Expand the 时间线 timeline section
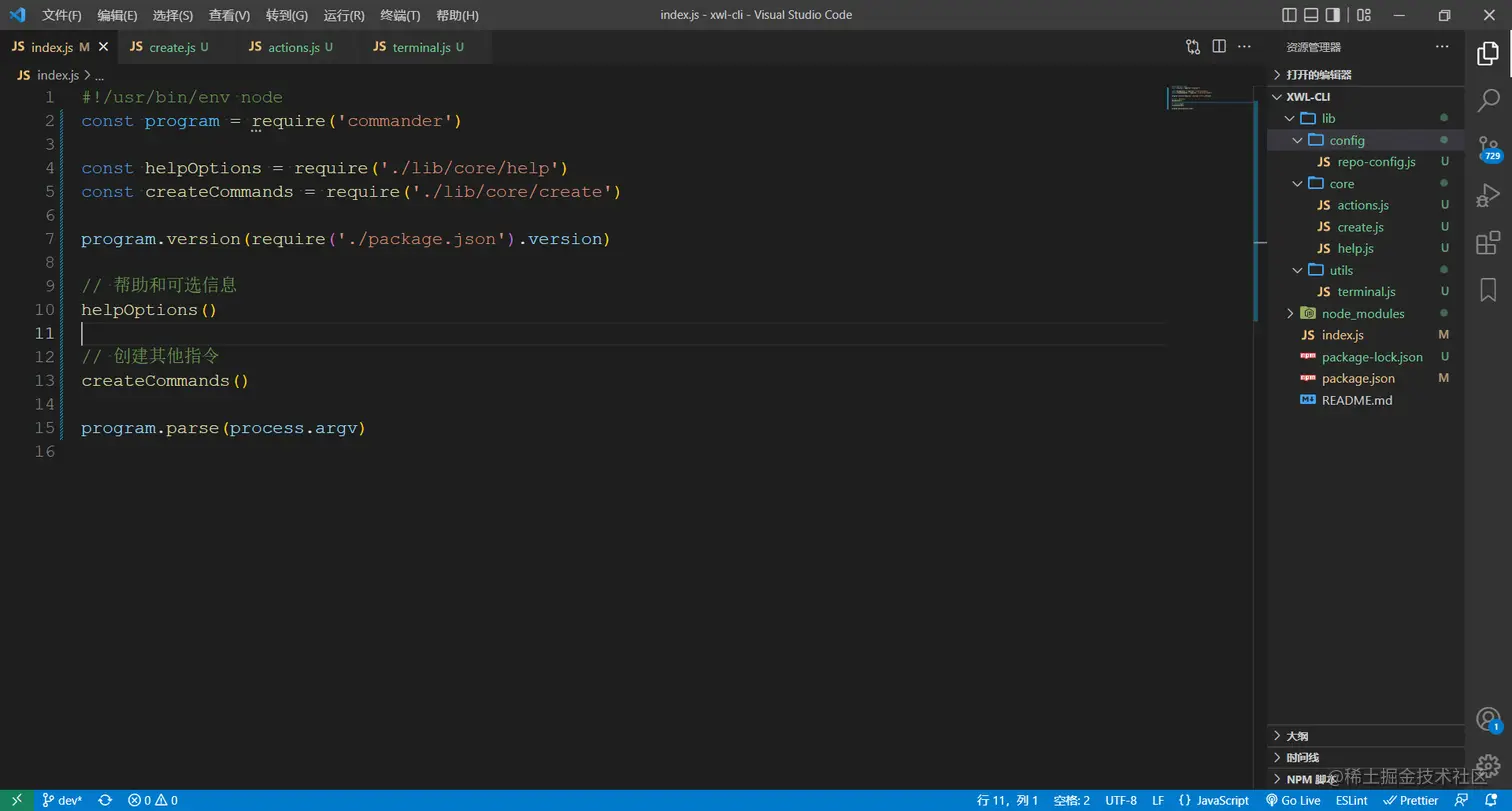This screenshot has height=811, width=1512. [1365, 758]
